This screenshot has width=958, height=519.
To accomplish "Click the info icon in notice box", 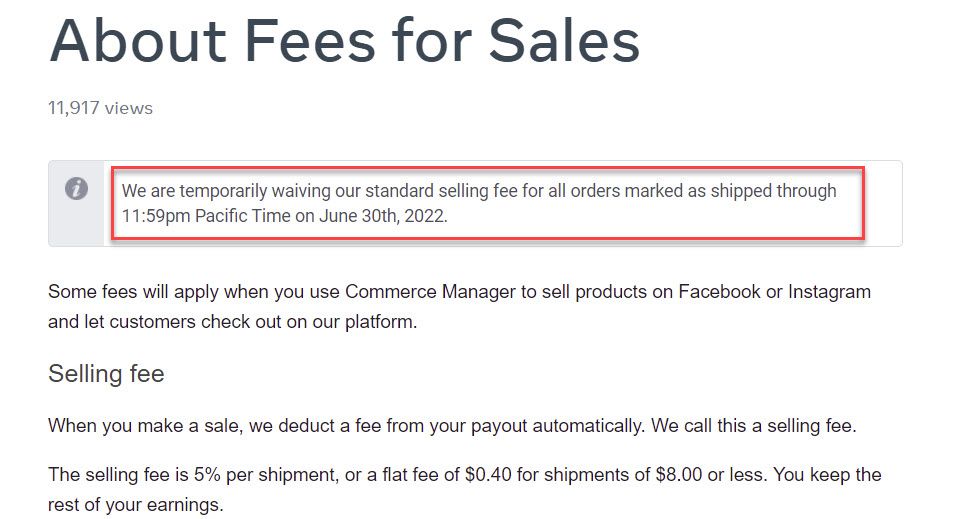I will (x=76, y=188).
